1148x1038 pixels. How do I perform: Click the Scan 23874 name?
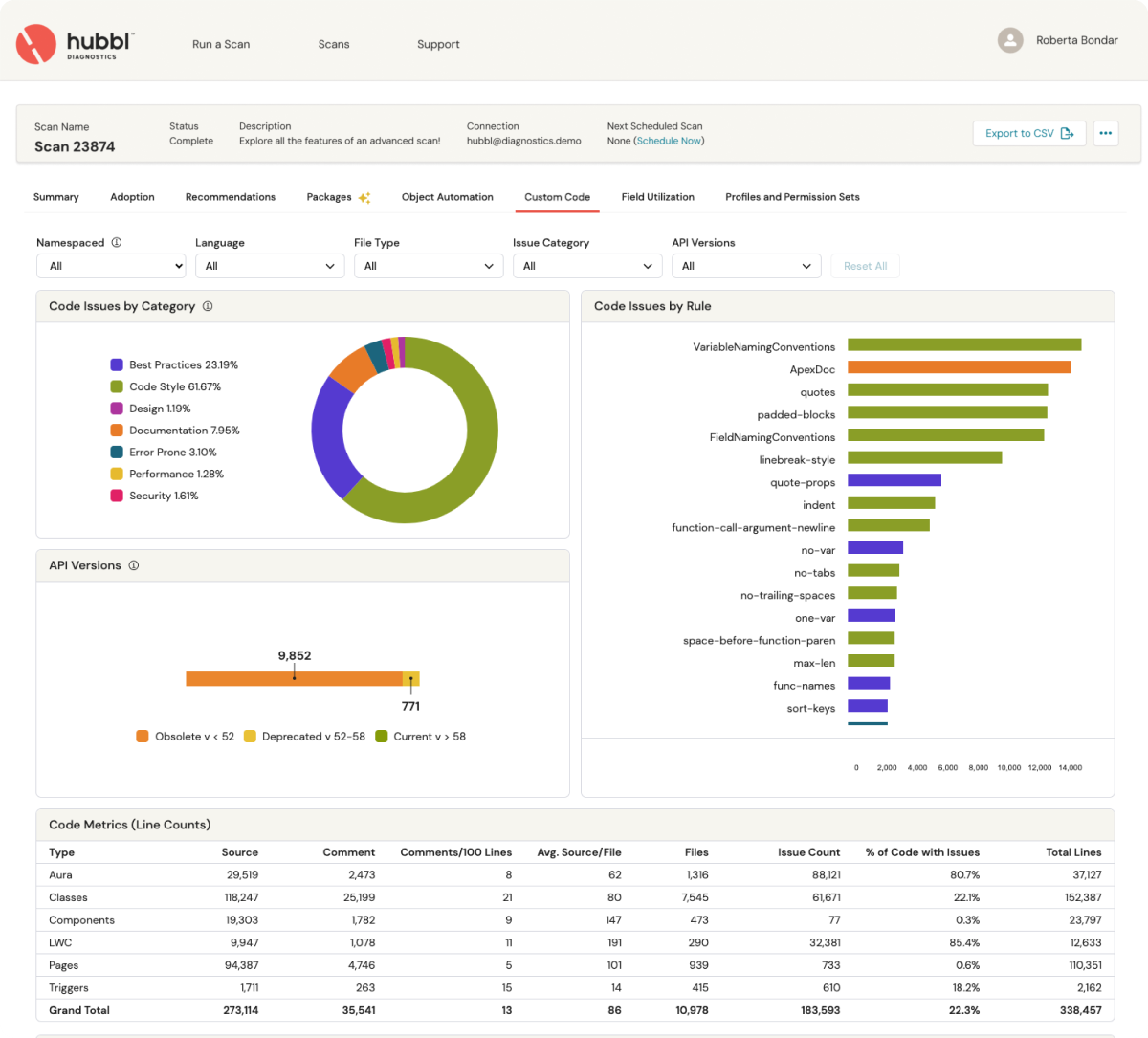(x=75, y=146)
